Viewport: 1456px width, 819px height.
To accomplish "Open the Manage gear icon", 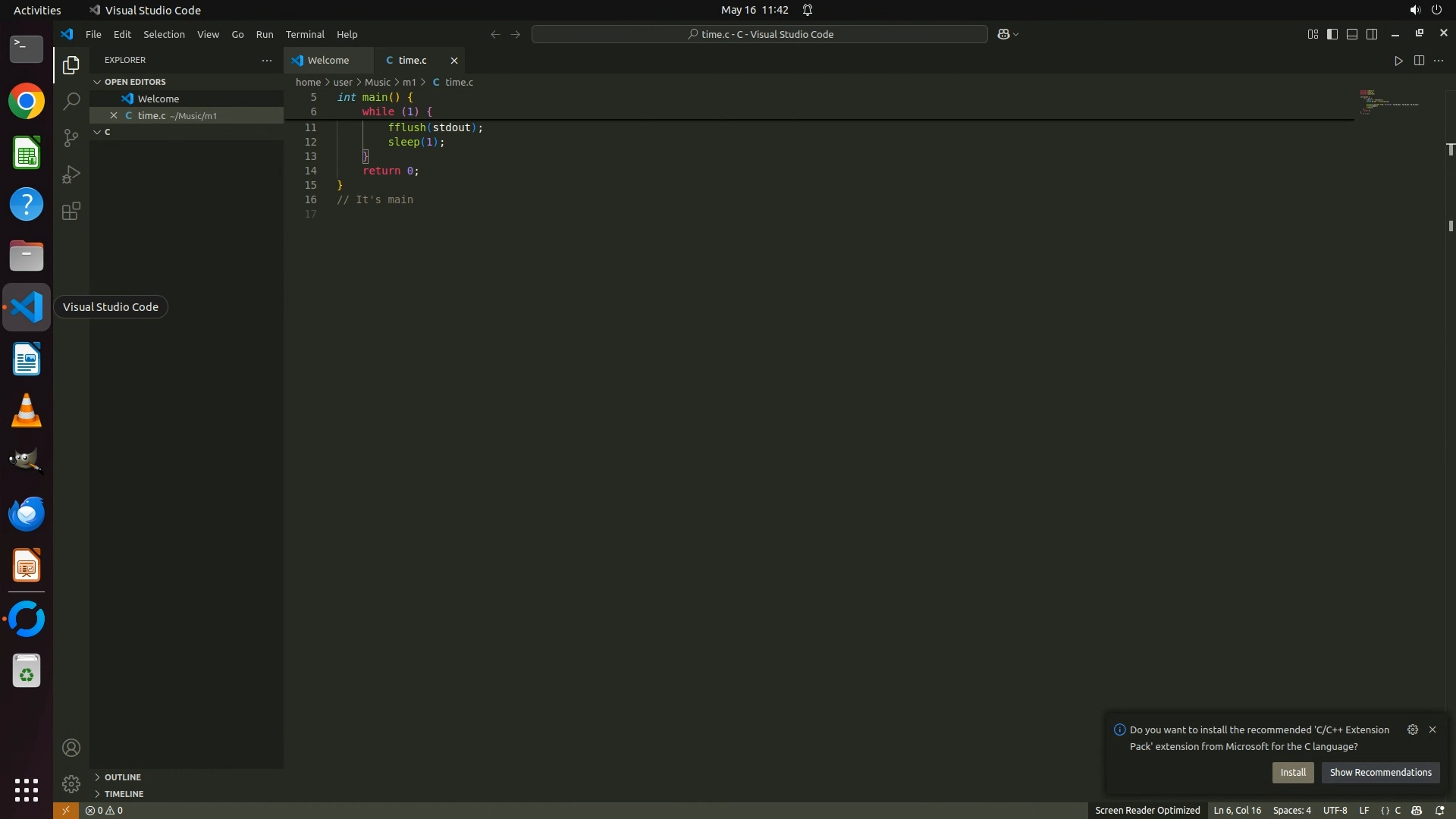I will pyautogui.click(x=71, y=783).
